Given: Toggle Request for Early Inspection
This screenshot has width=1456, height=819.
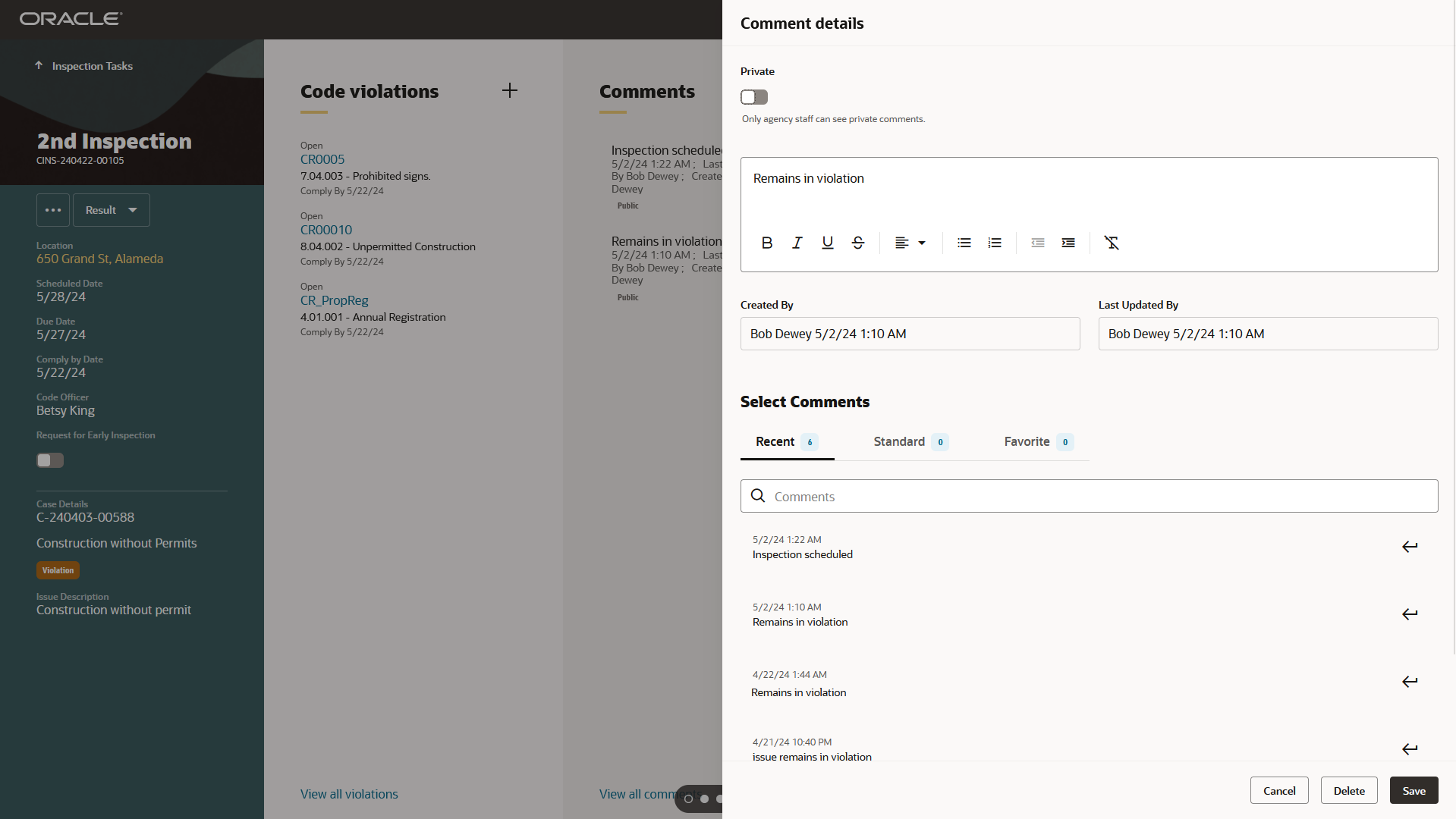Looking at the screenshot, I should pos(49,460).
